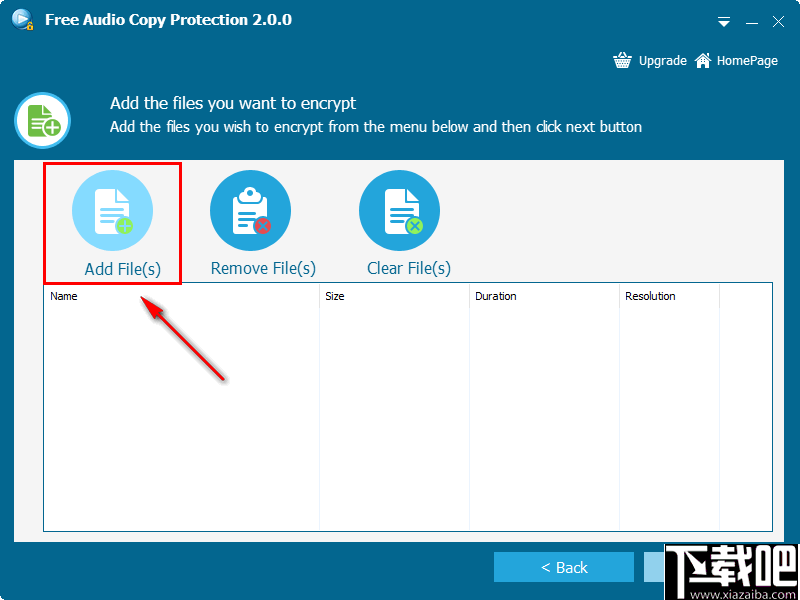Minimize the application window
800x600 pixels.
(751, 21)
